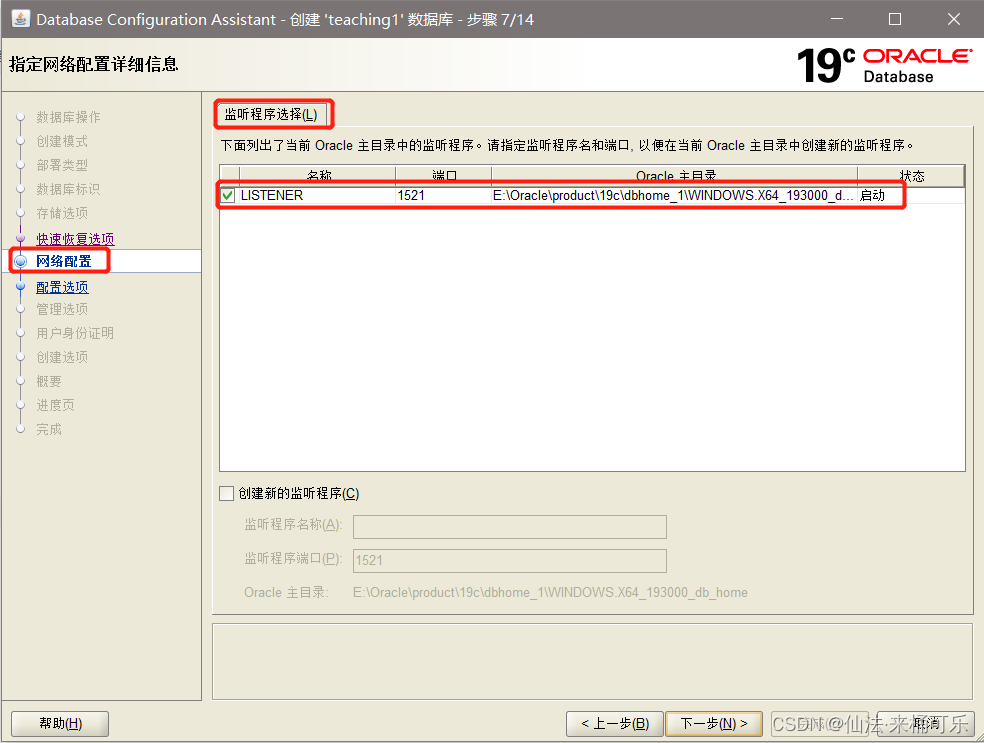The image size is (984, 743).
Task: Open 快速恢复选项 step link
Action: pos(75,239)
